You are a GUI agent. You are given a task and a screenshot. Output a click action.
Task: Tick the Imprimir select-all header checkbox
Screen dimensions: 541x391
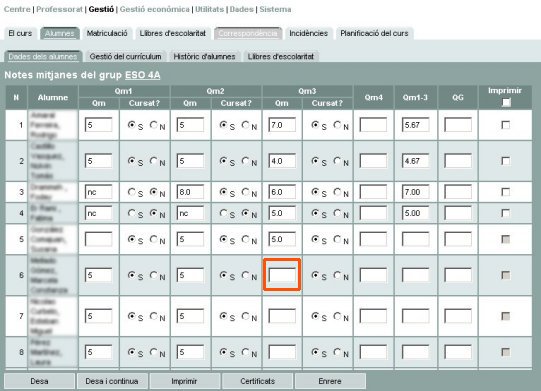(506, 102)
